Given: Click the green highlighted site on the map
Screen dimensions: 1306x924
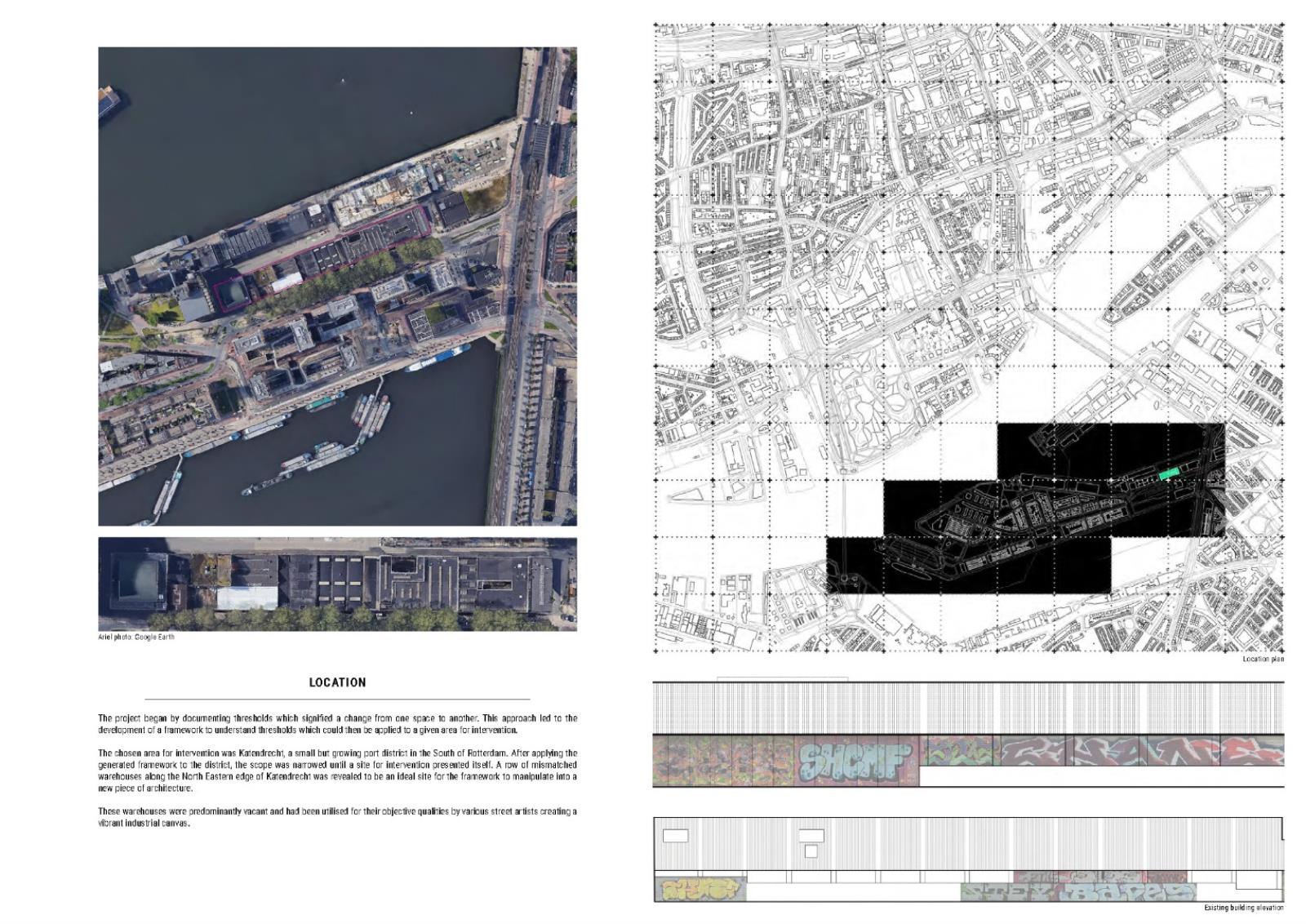Looking at the screenshot, I should click(x=1169, y=474).
